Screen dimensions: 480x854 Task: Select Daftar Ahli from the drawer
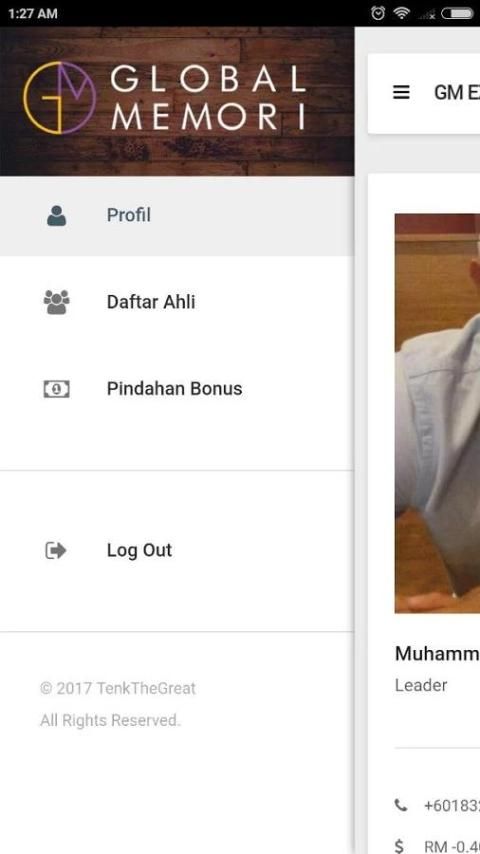pos(177,302)
